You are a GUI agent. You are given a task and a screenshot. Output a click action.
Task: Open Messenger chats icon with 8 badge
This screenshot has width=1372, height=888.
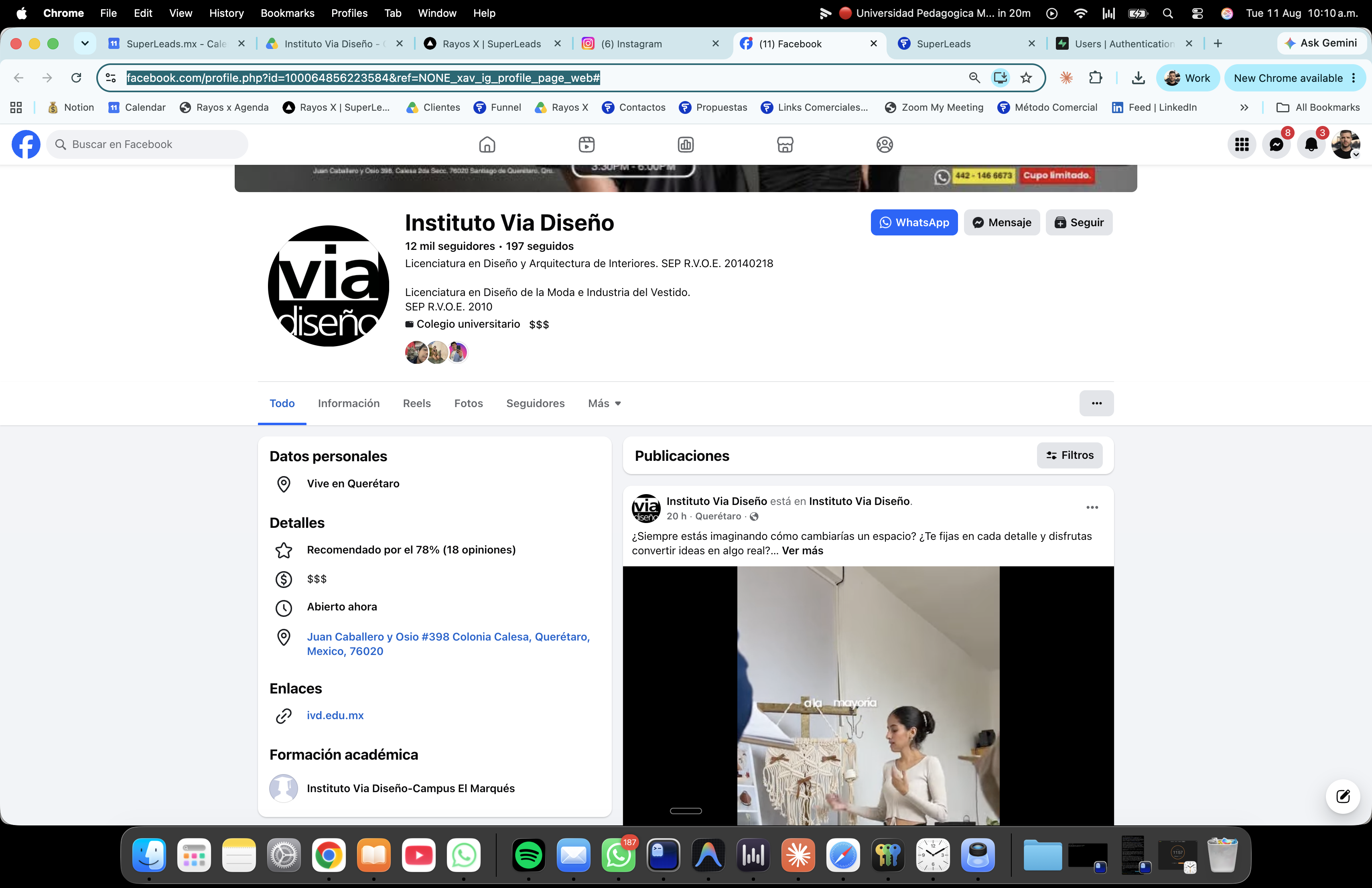(1276, 144)
